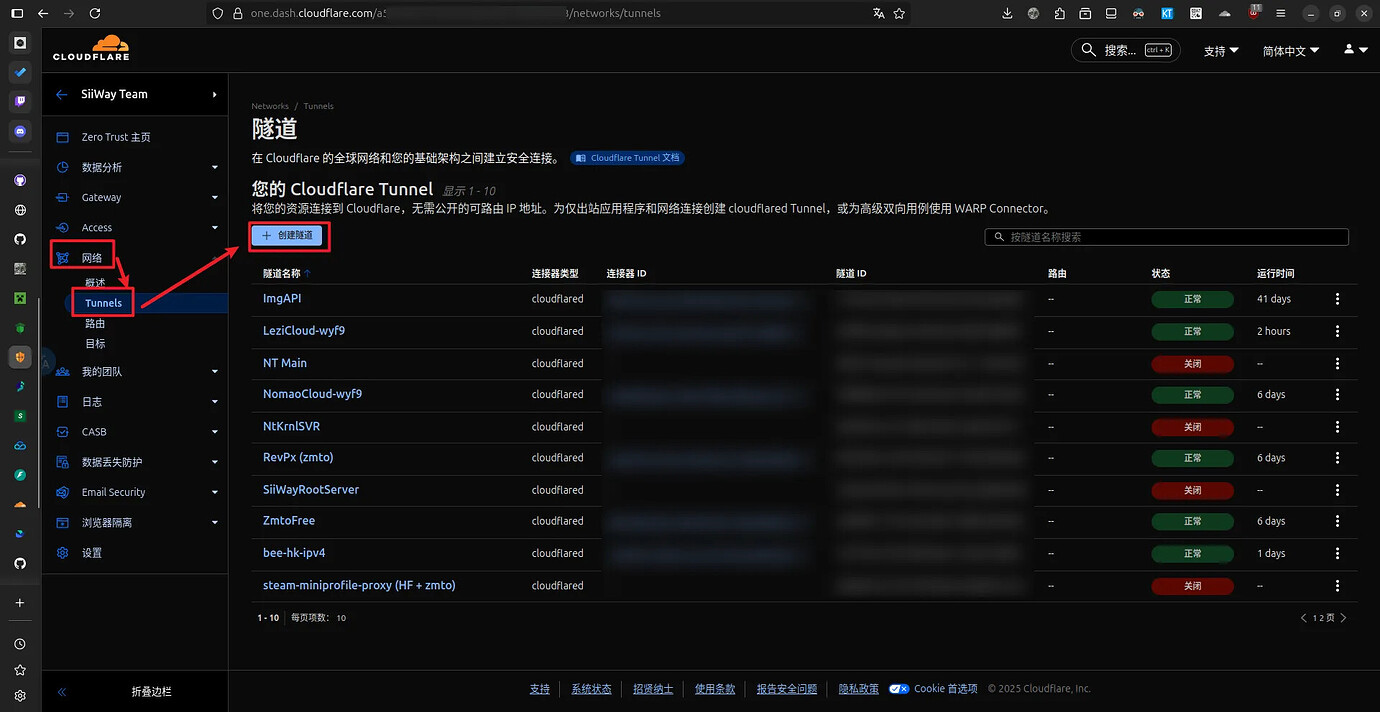Bookmark this page with the star icon
This screenshot has height=712, width=1380.
pyautogui.click(x=900, y=14)
